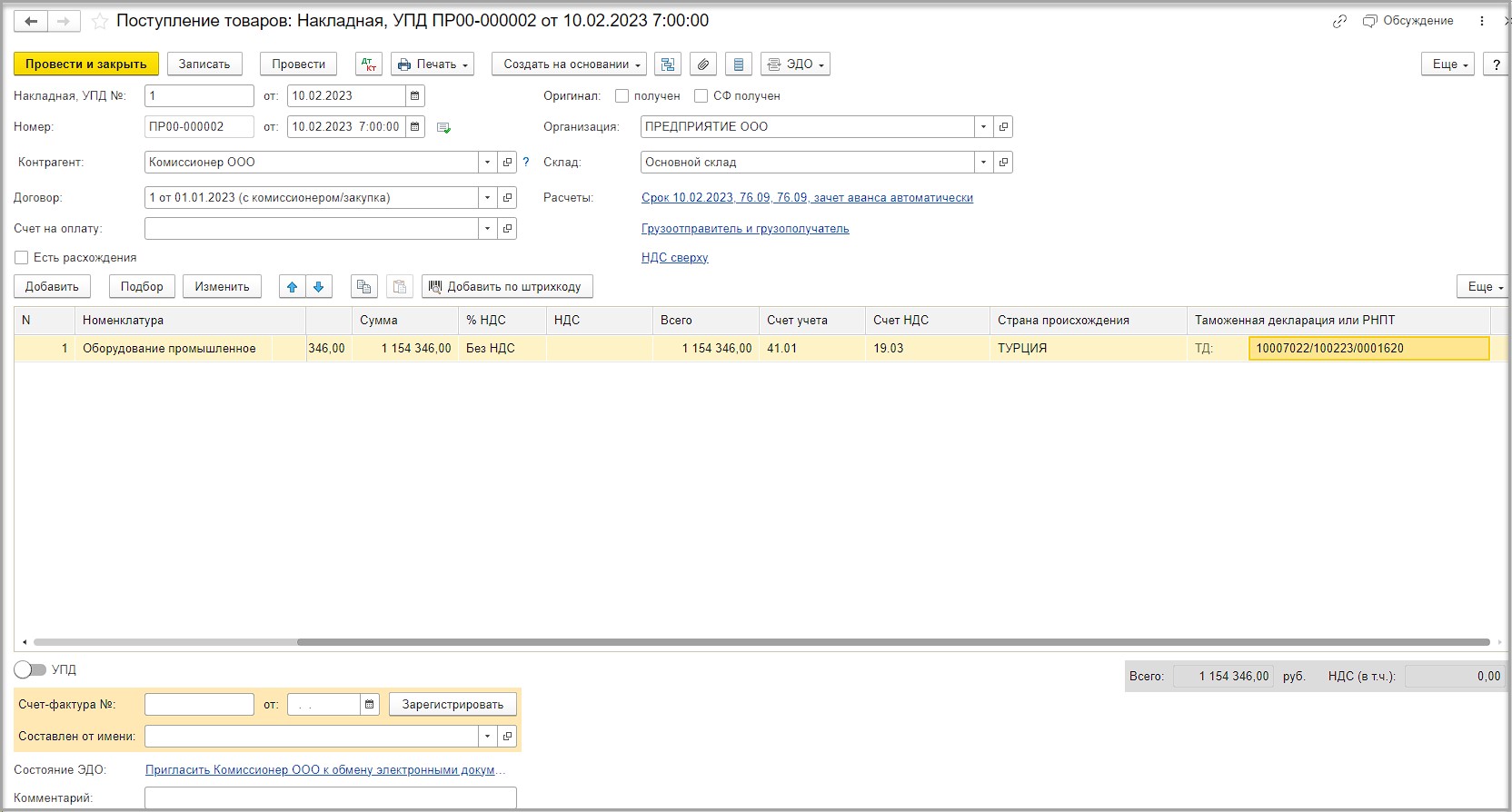Open Срок 10.02.2023 расчеты link

807,197
